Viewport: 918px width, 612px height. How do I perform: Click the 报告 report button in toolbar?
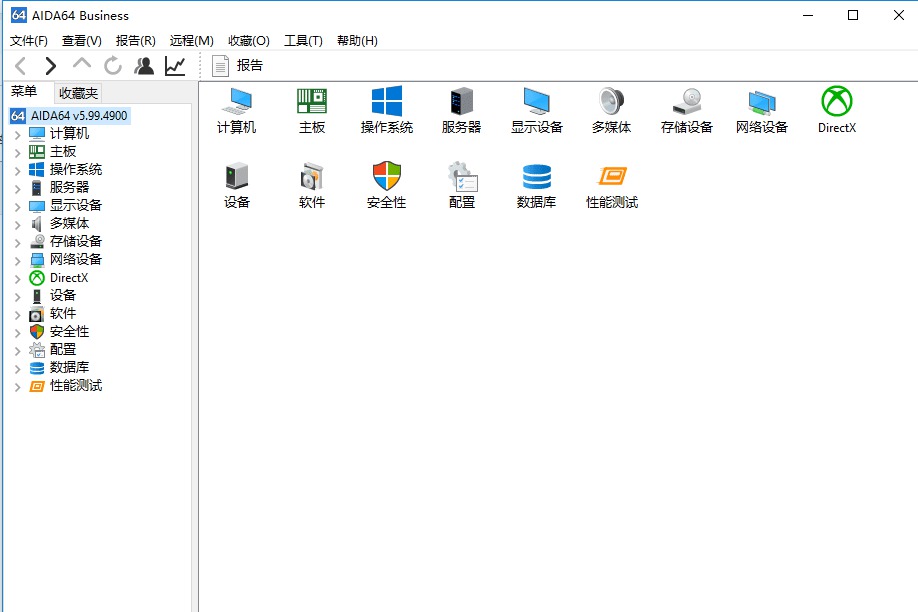[238, 66]
